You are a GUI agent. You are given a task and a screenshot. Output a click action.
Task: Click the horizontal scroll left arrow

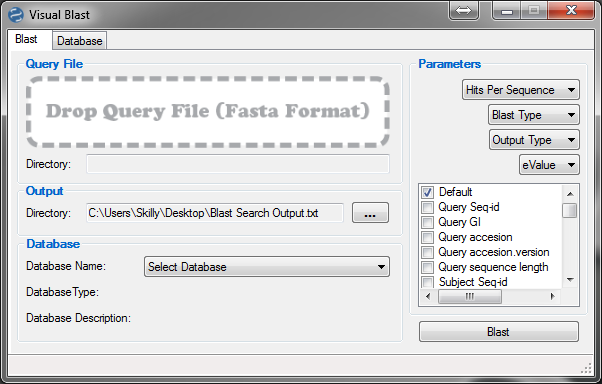point(428,296)
